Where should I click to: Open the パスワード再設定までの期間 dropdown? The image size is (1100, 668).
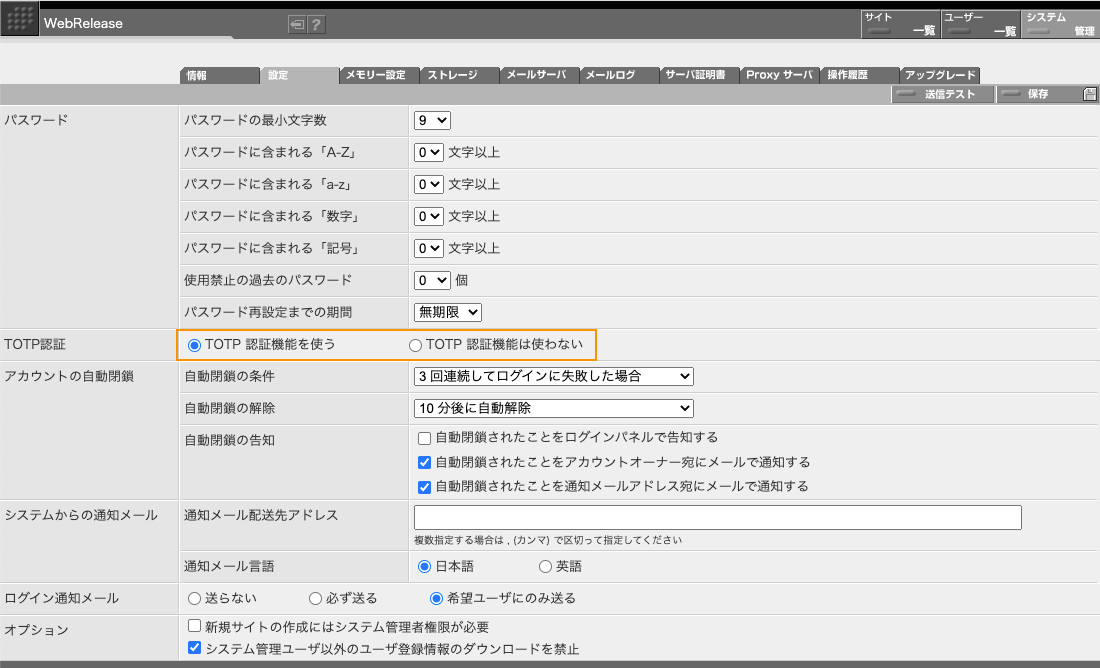pos(447,312)
